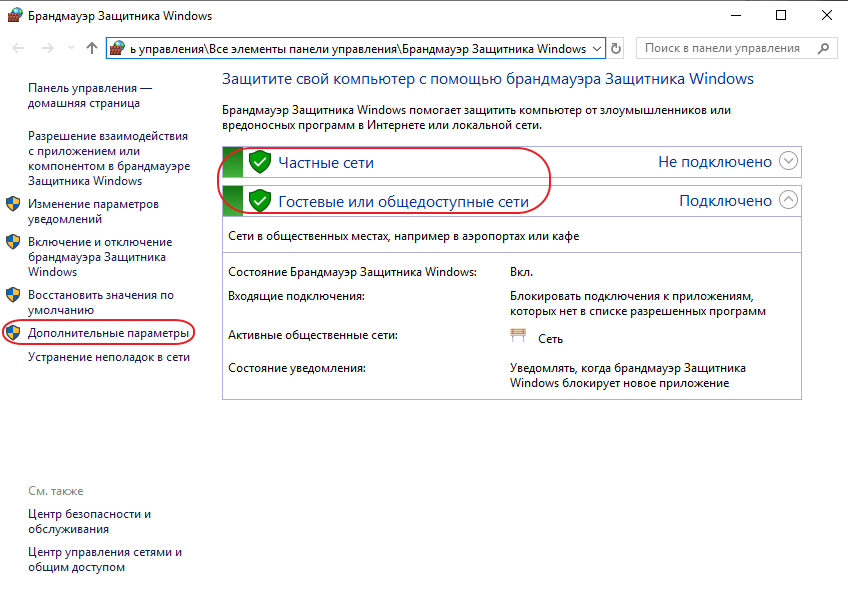This screenshot has height=592, width=848.
Task: Click the search field 'Поиск в панели управления'
Action: pyautogui.click(x=737, y=48)
